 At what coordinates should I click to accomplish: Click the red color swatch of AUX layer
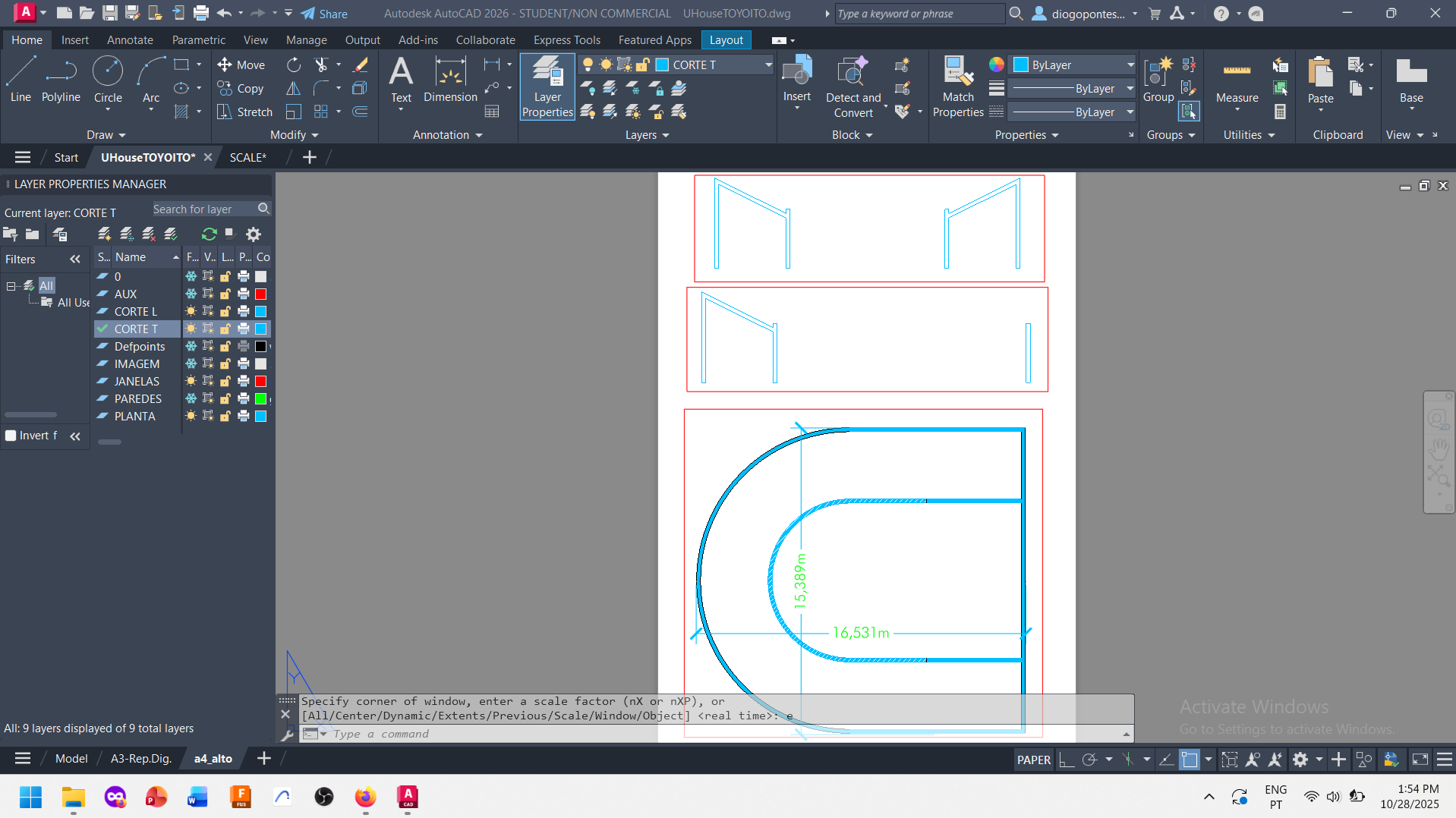point(260,294)
